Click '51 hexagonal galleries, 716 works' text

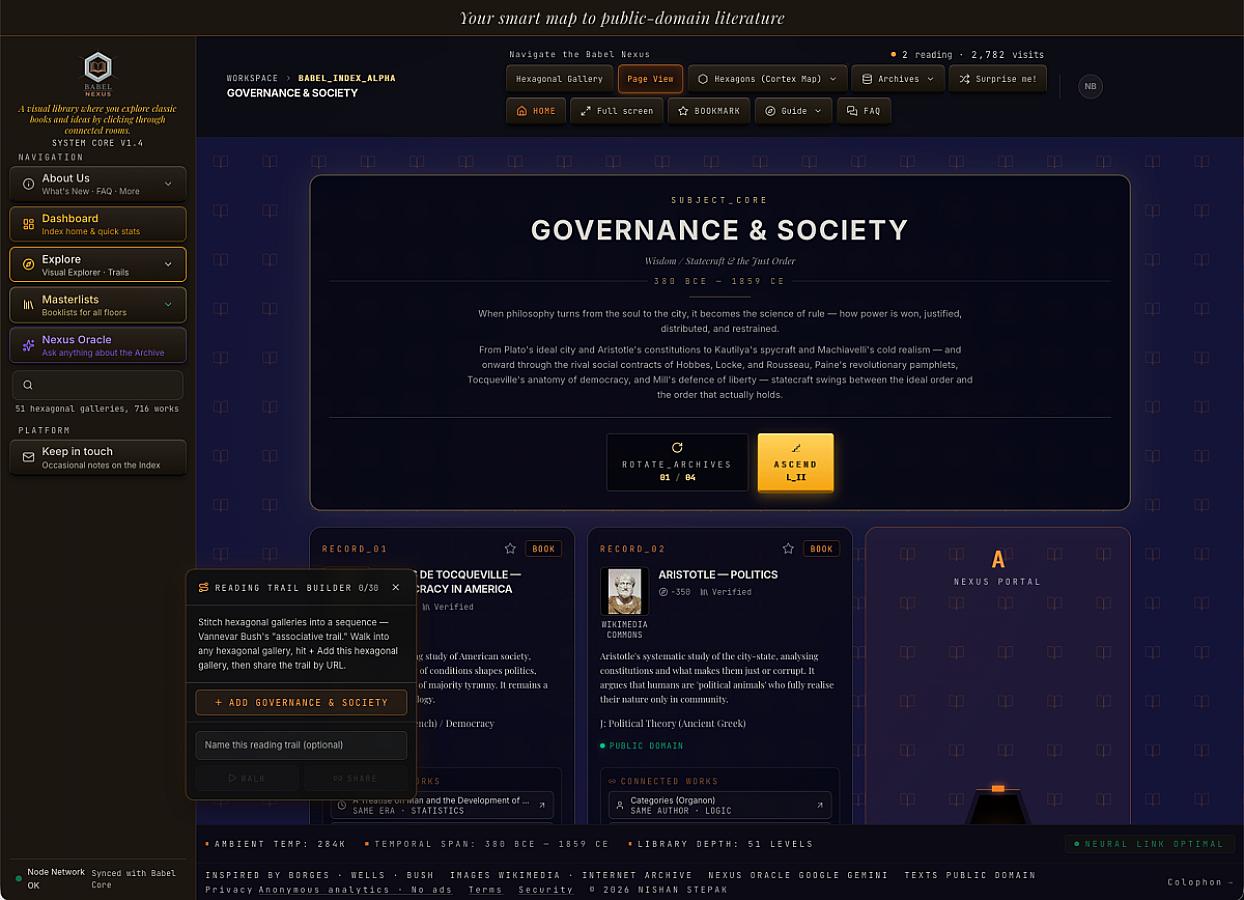pos(97,409)
